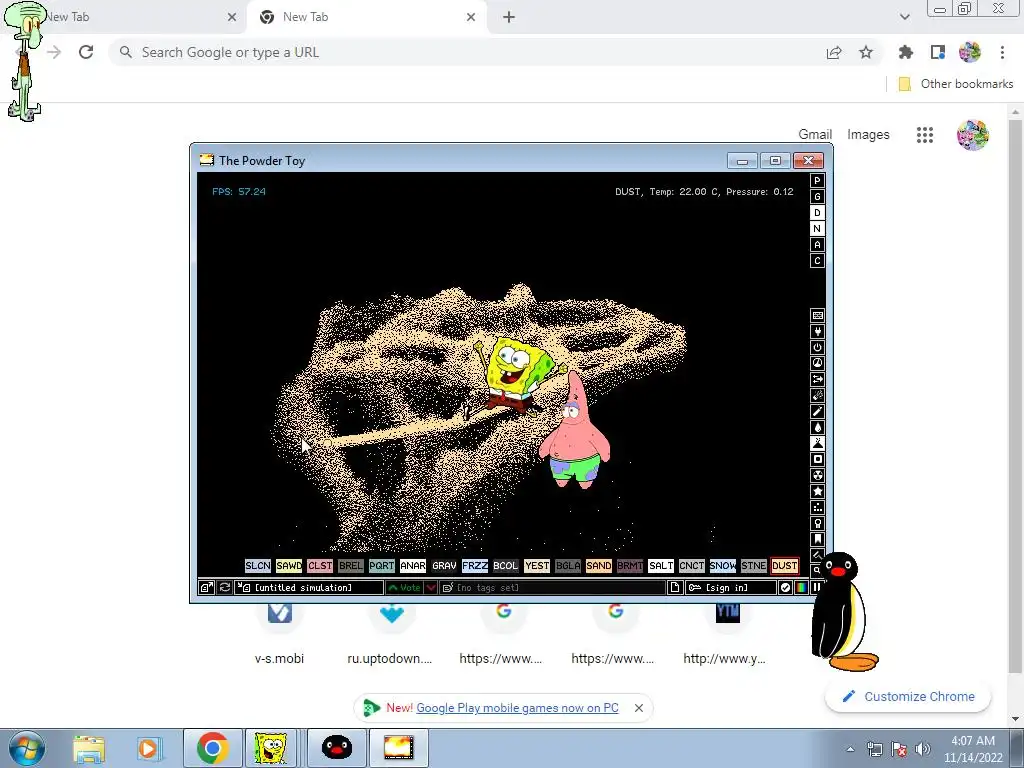Open the Special category star icon
Image resolution: width=1024 pixels, height=768 pixels.
pyautogui.click(x=817, y=491)
